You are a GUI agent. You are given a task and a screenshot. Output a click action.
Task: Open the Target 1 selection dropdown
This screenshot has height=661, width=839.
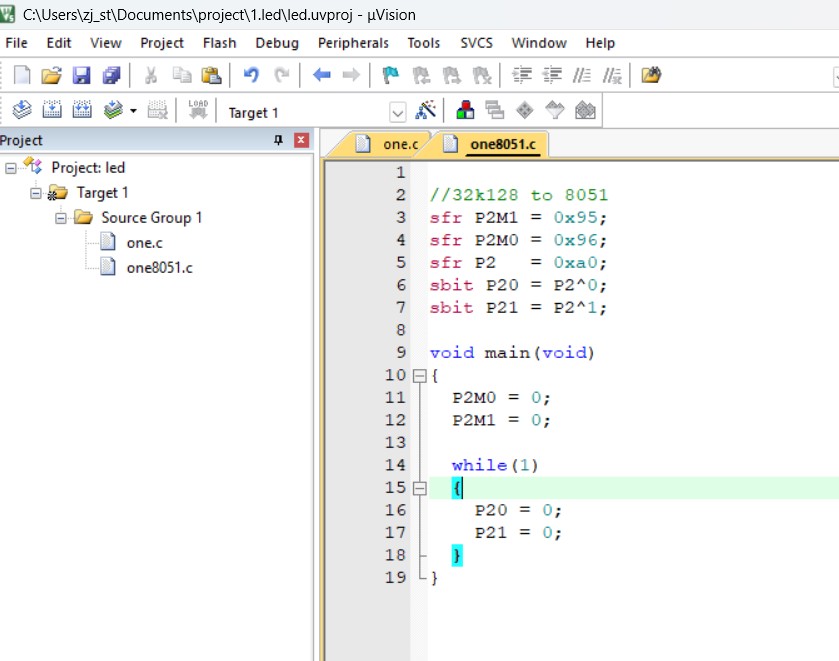pos(397,113)
